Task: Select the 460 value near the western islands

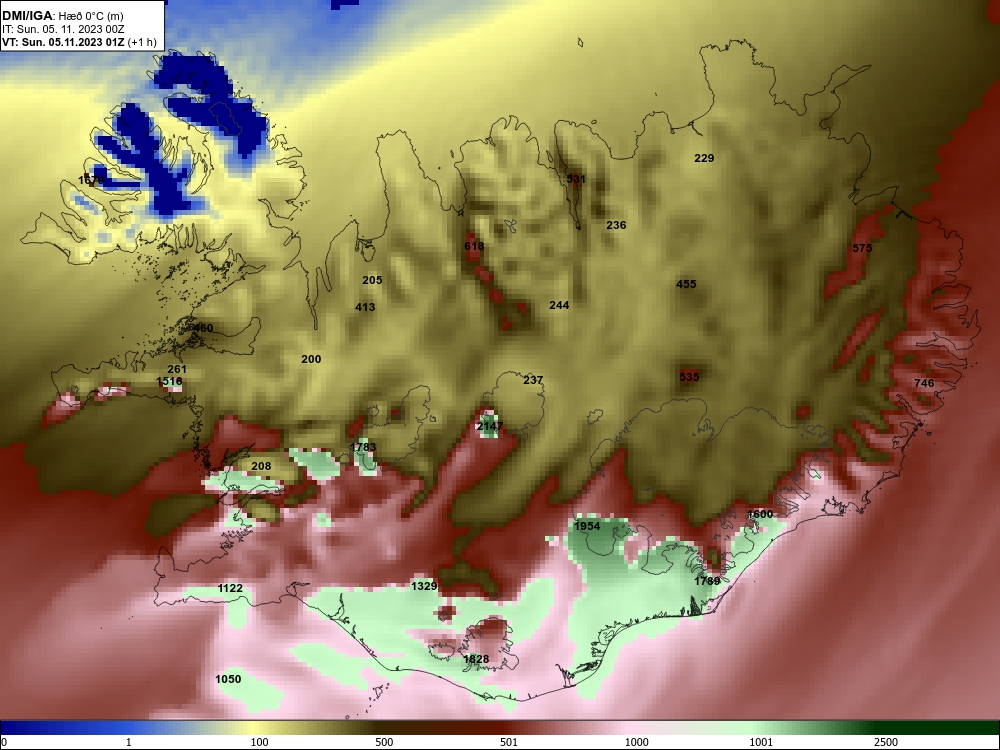Action: [203, 328]
